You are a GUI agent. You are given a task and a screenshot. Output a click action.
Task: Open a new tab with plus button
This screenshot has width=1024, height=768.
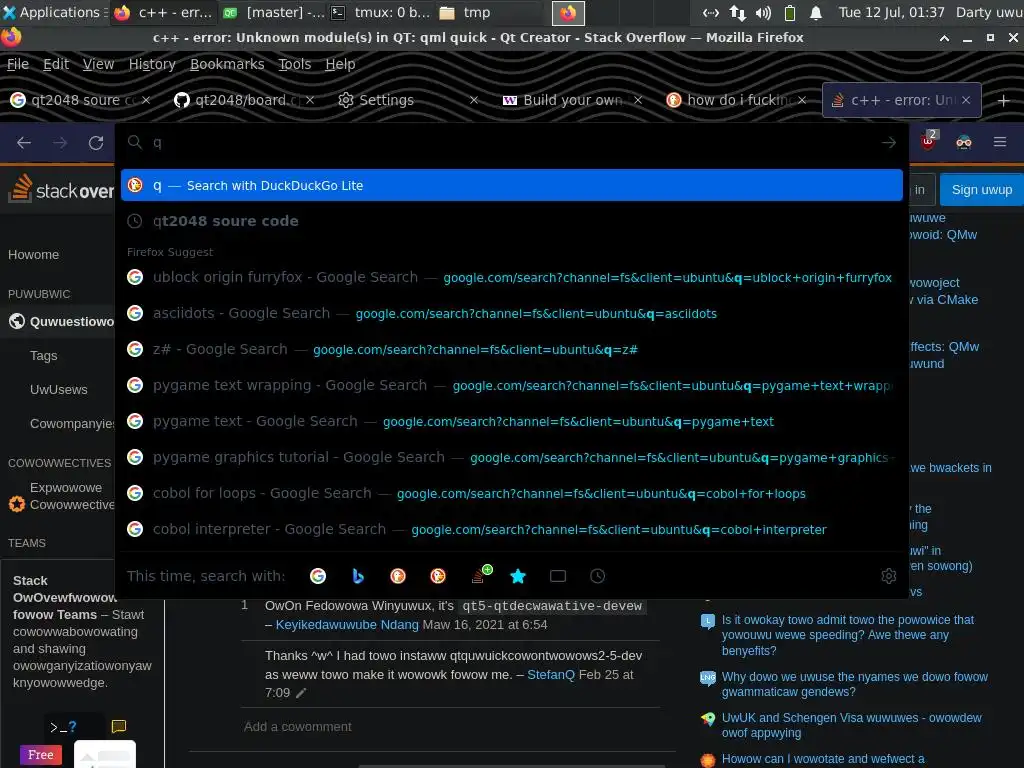tap(1004, 101)
